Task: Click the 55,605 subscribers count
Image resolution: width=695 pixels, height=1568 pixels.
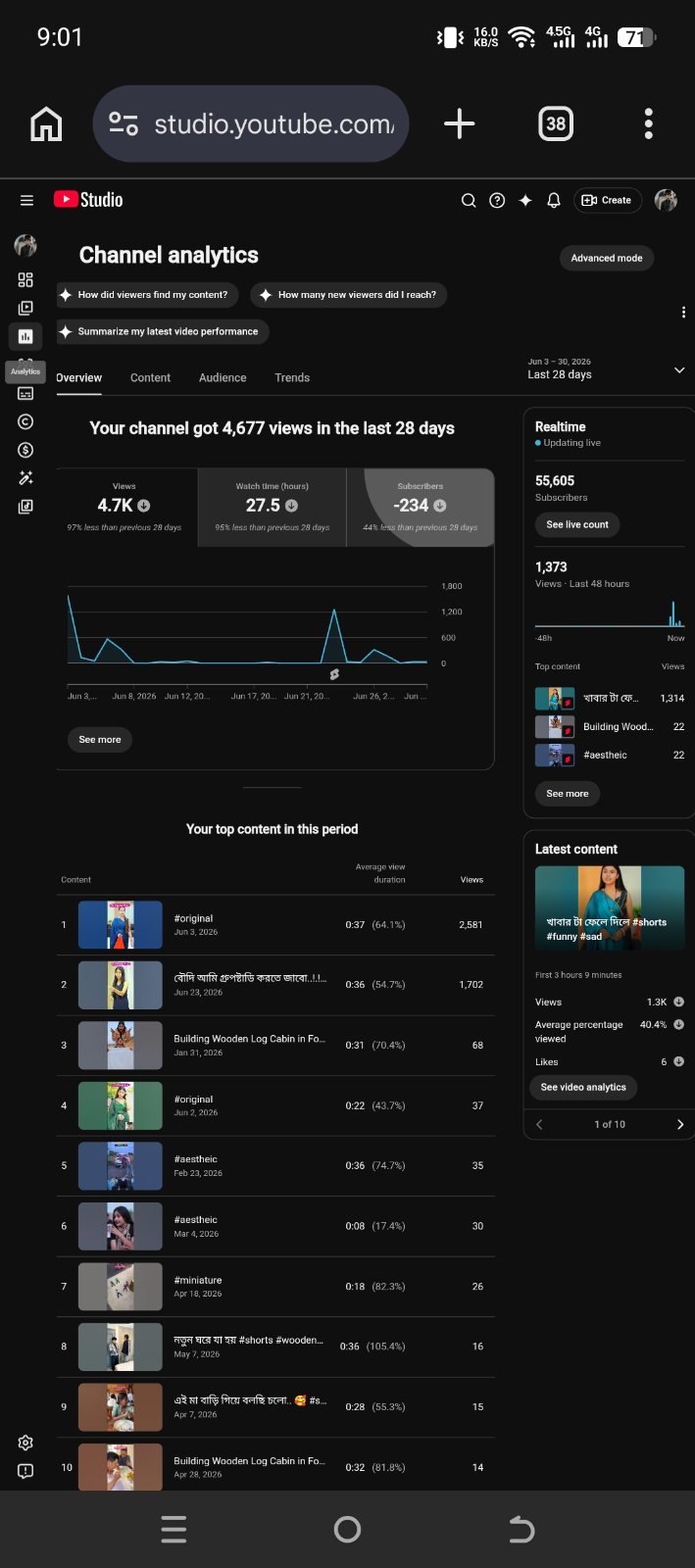Action: (x=555, y=481)
